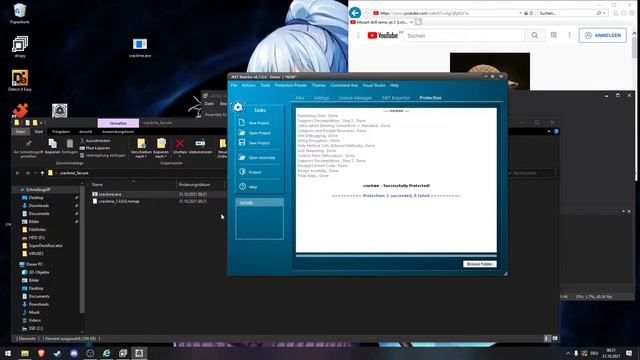This screenshot has width=640, height=360.
Task: Open the browser address bar dropdown arrow
Action: click(x=520, y=13)
